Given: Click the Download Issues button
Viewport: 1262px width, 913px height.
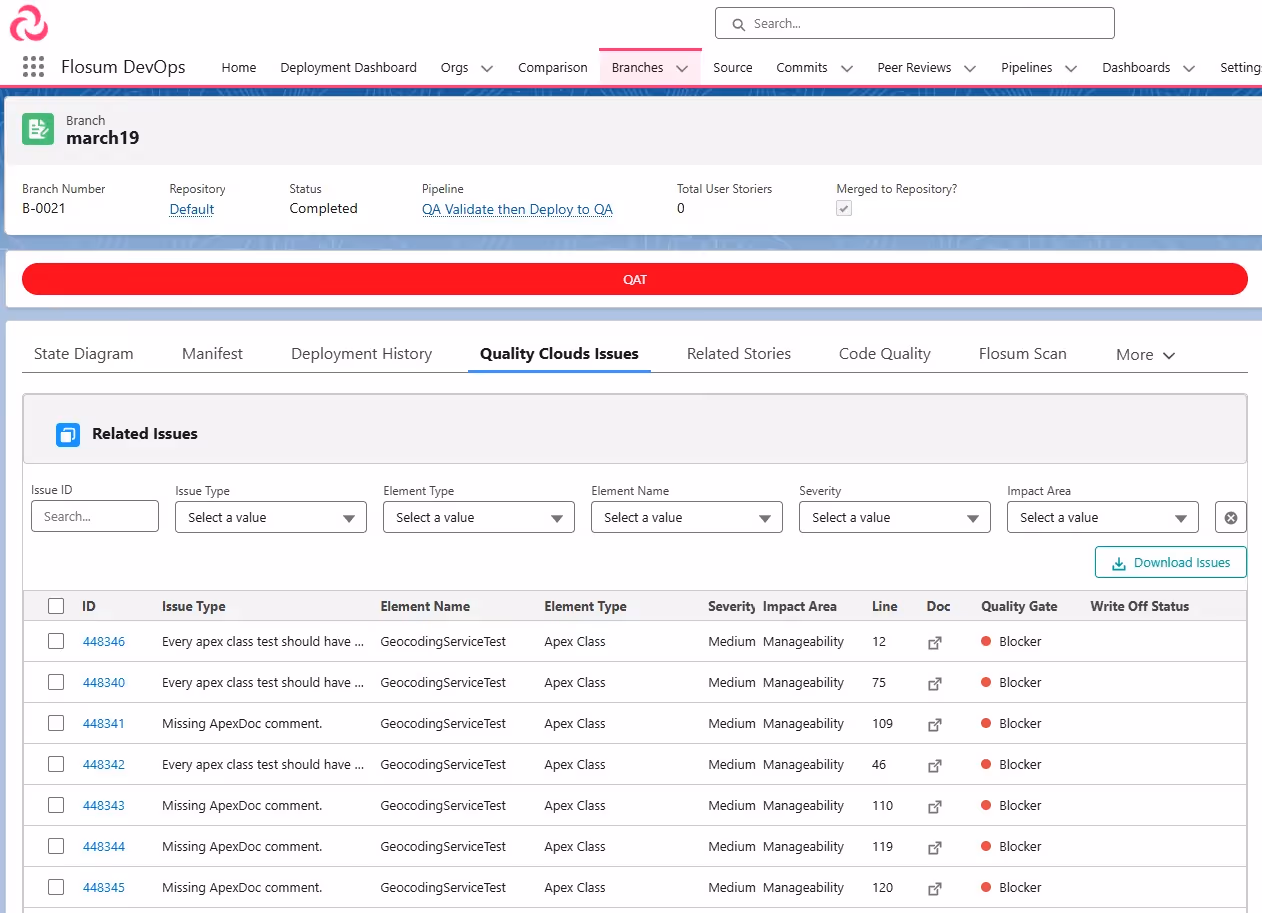Looking at the screenshot, I should (1171, 562).
